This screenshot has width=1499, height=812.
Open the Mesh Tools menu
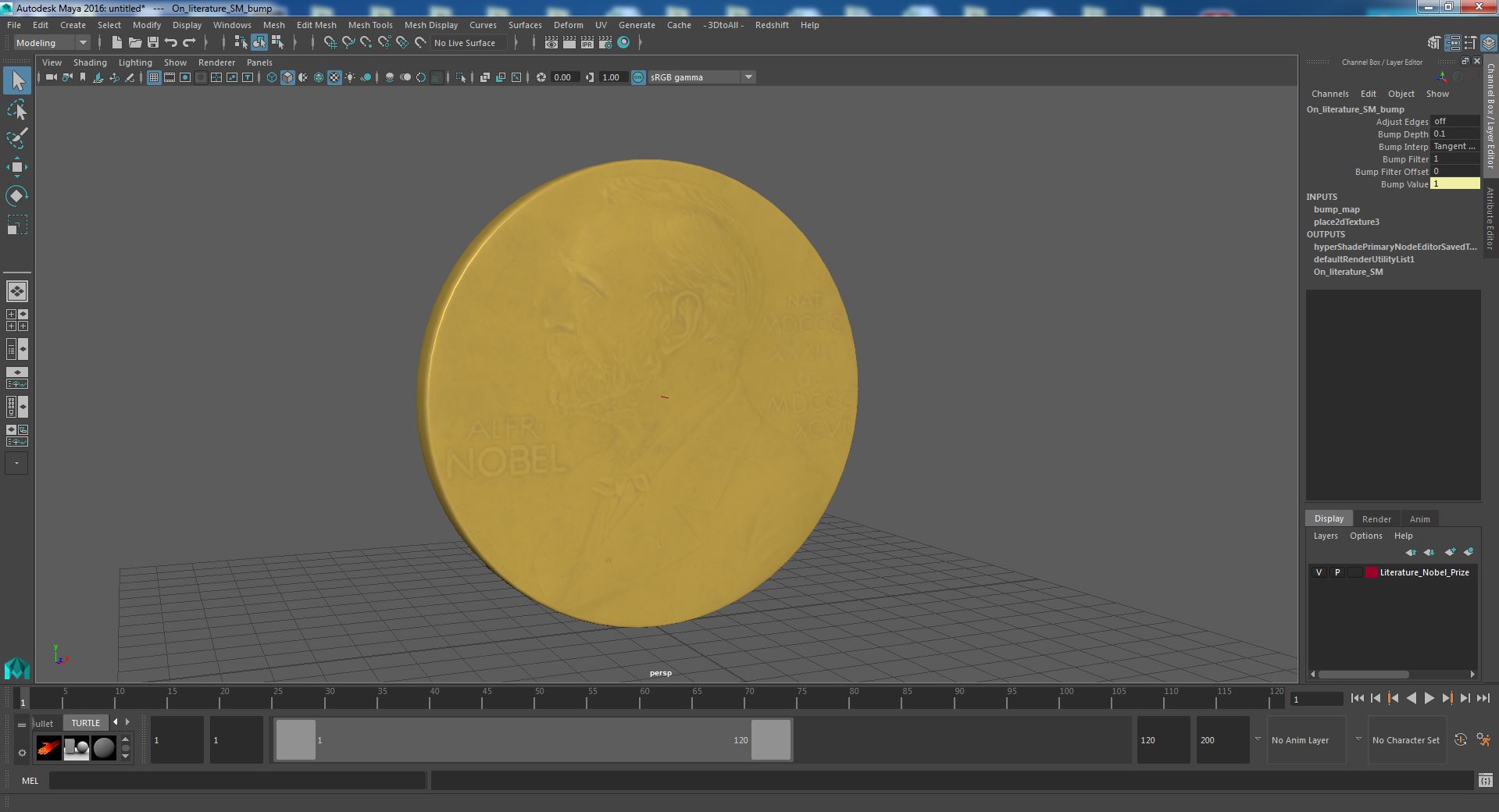click(370, 25)
